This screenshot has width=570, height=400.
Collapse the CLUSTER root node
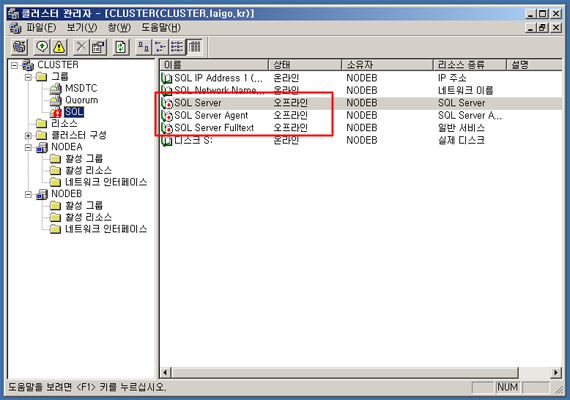pos(14,65)
